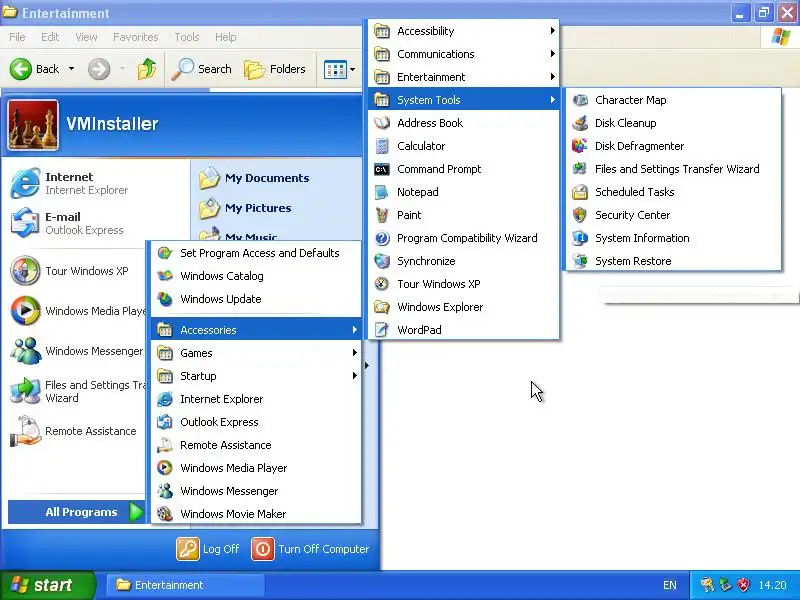Open Windows Catalog
The image size is (800, 600).
point(256,276)
